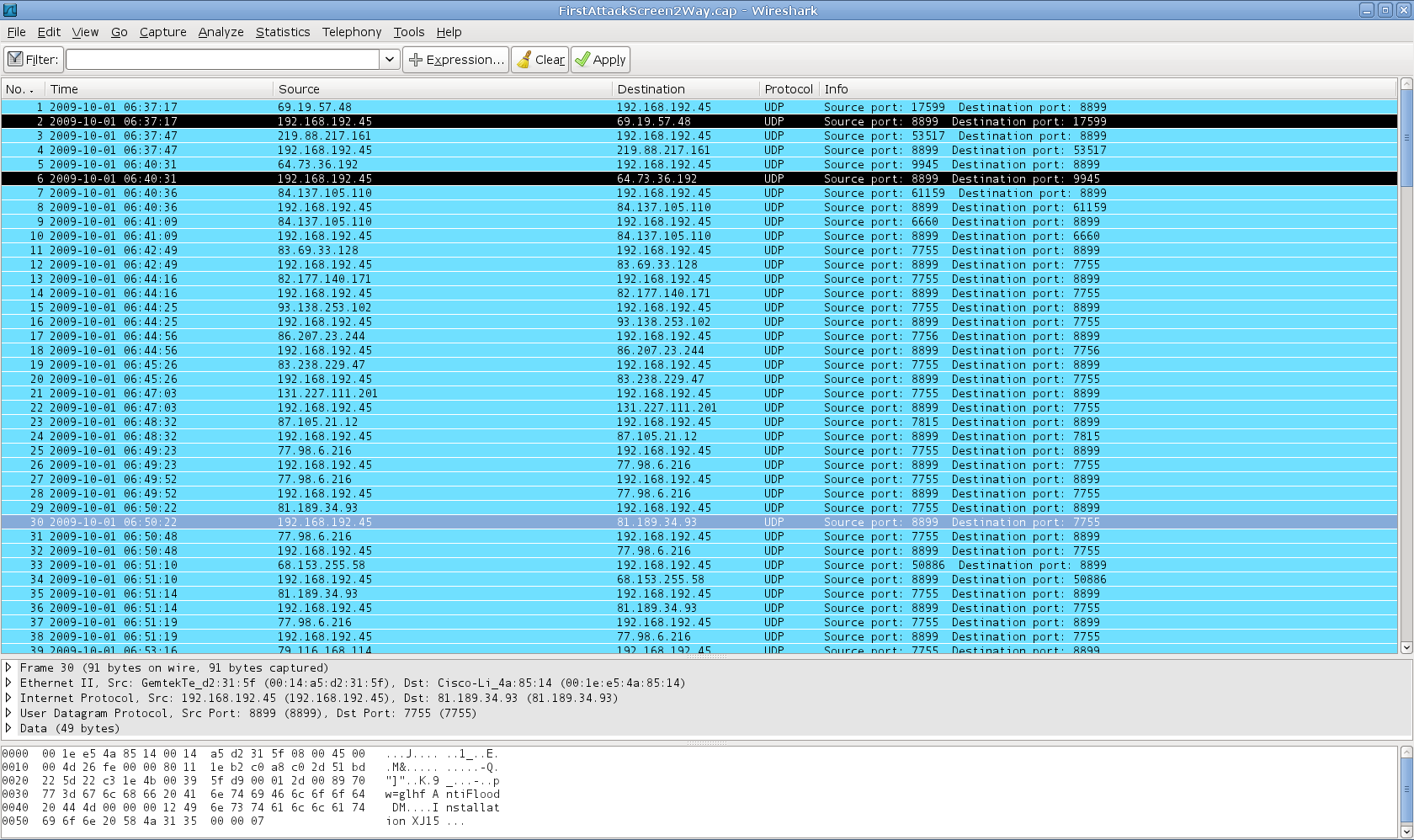Click hex dump line at offset 0030

(251, 794)
